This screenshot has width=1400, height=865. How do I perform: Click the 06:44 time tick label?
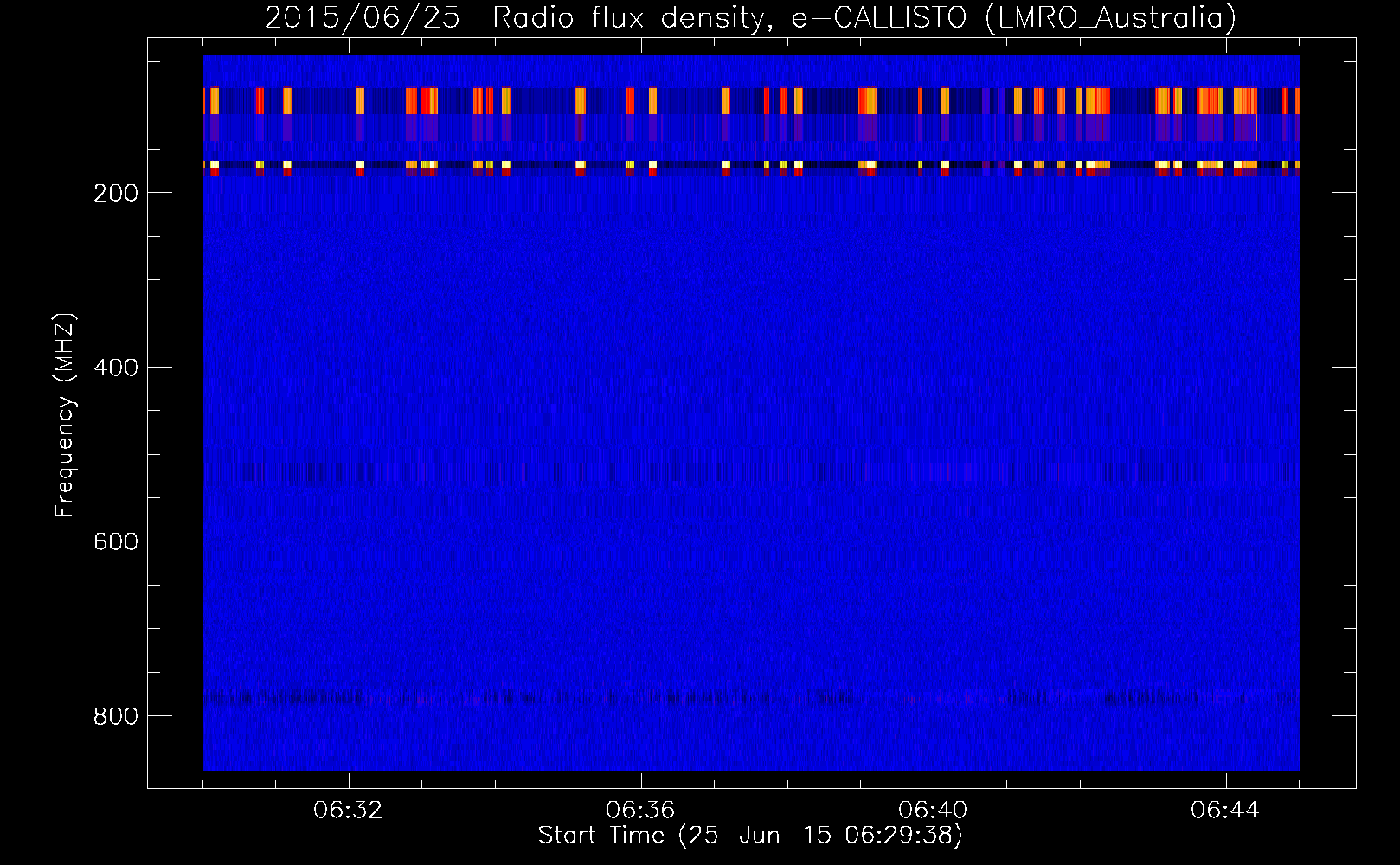tap(1225, 811)
